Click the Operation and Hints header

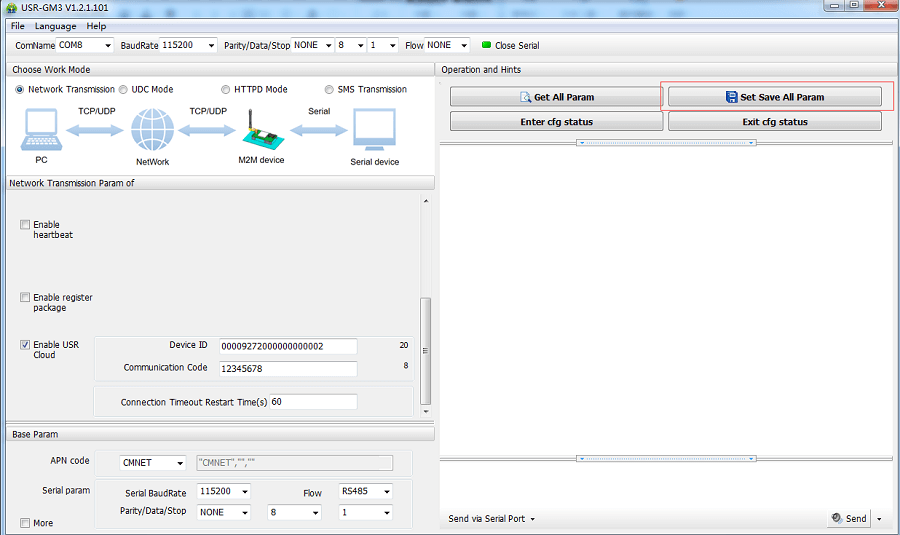pos(667,69)
